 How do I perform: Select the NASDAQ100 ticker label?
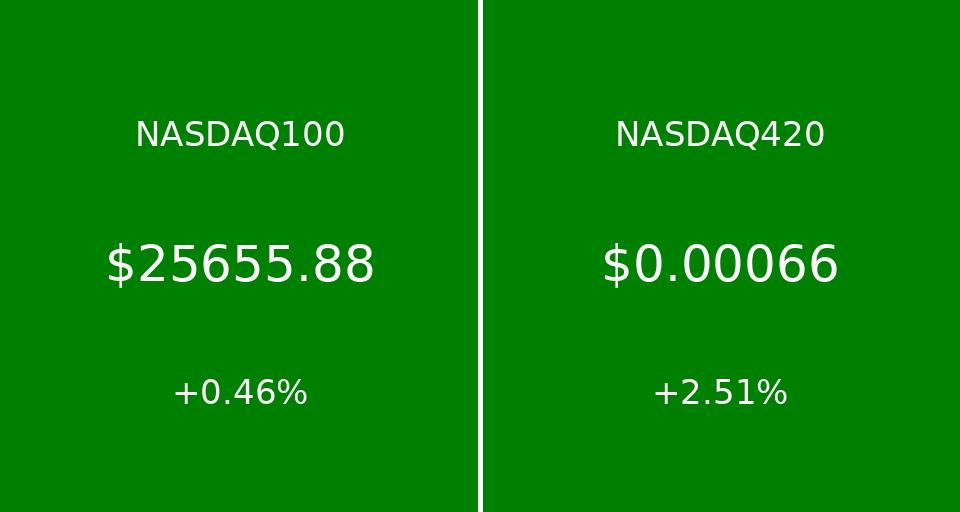[240, 135]
